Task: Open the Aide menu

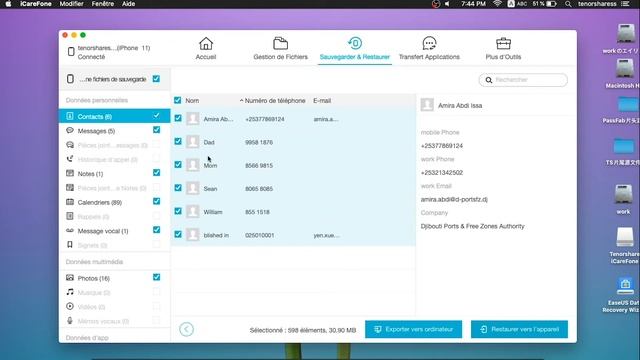Action: click(129, 4)
